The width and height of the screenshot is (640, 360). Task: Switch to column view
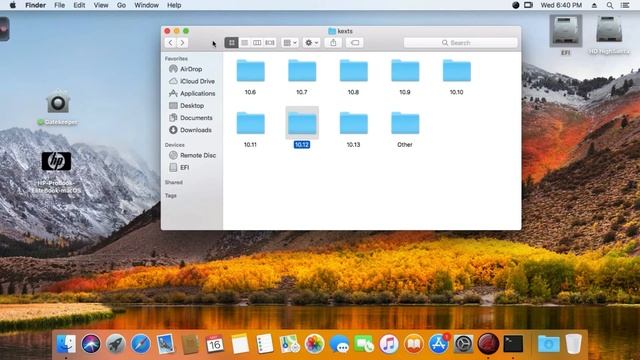[257, 42]
